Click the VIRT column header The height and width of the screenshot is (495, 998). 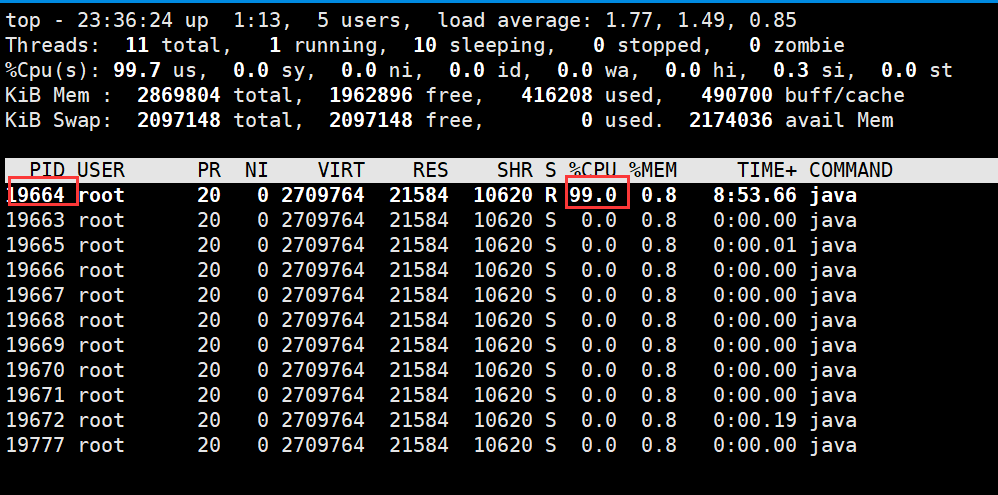pos(342,171)
